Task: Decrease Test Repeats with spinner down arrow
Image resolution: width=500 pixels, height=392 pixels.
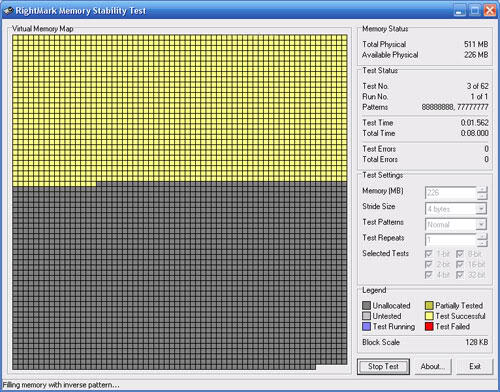Action: click(x=482, y=243)
